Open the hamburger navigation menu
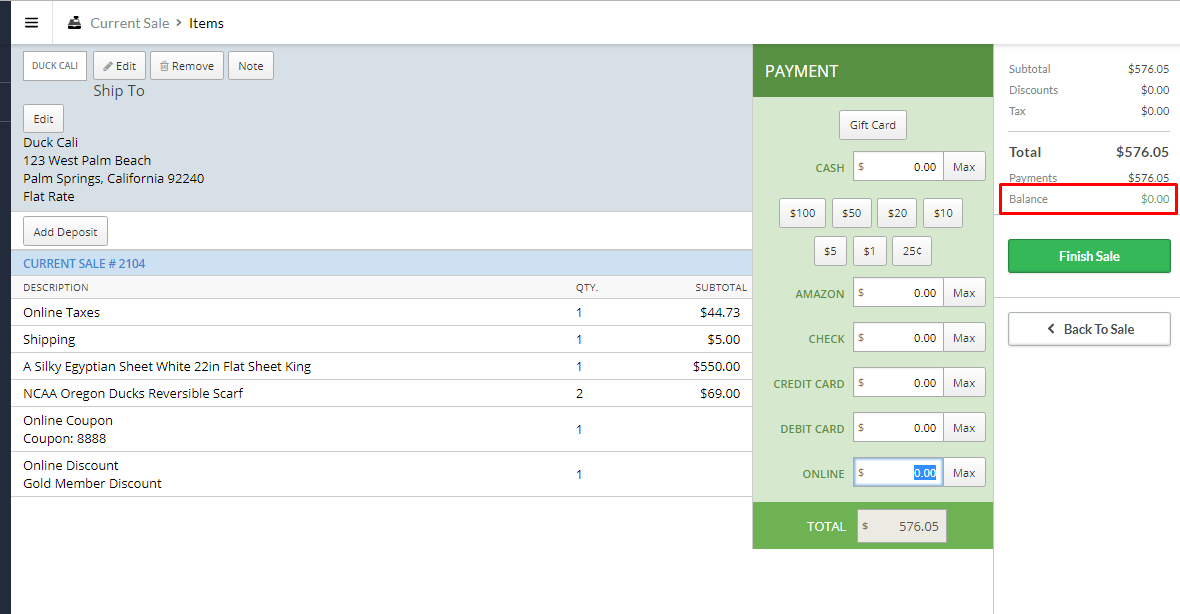 [x=32, y=23]
